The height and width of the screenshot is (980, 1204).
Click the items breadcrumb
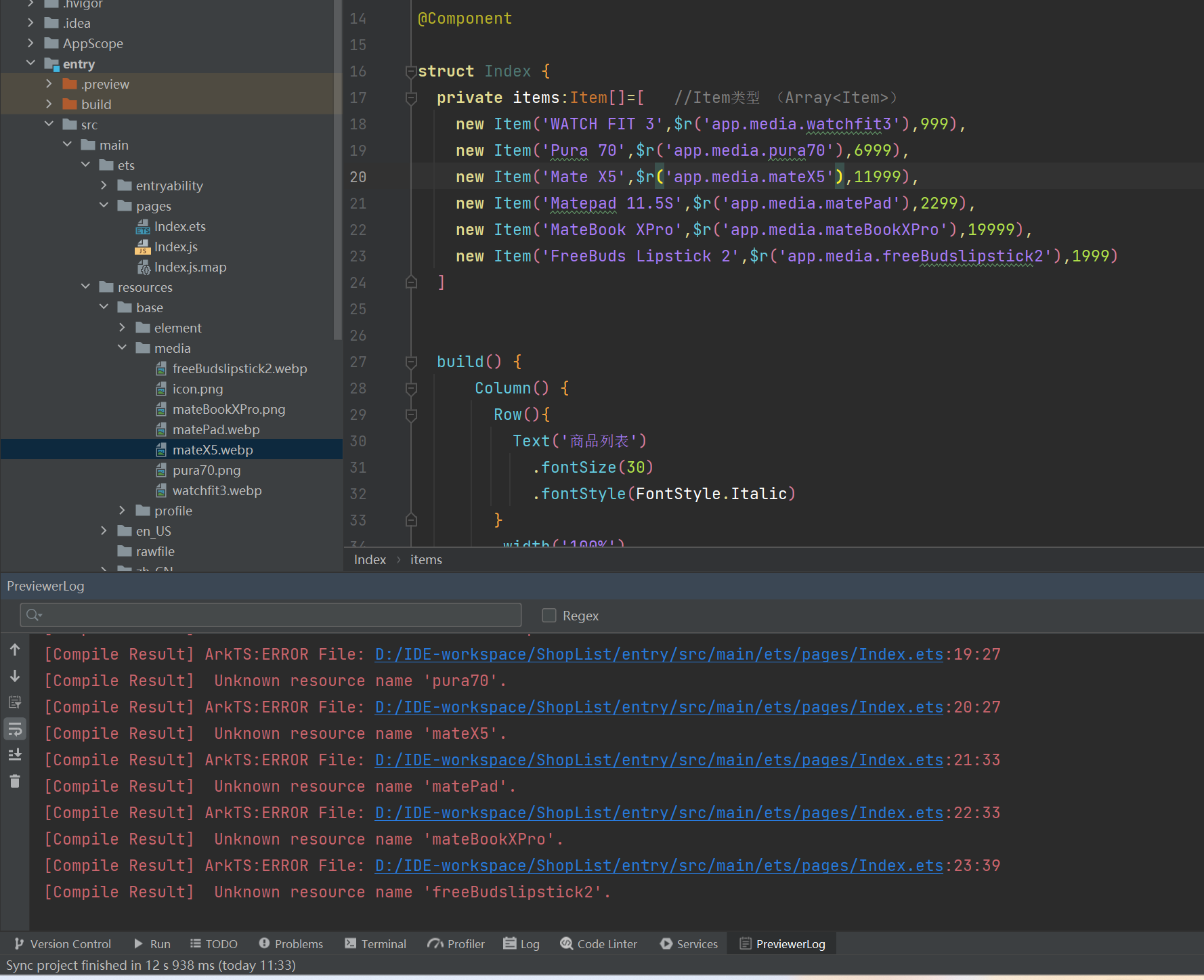(x=426, y=559)
